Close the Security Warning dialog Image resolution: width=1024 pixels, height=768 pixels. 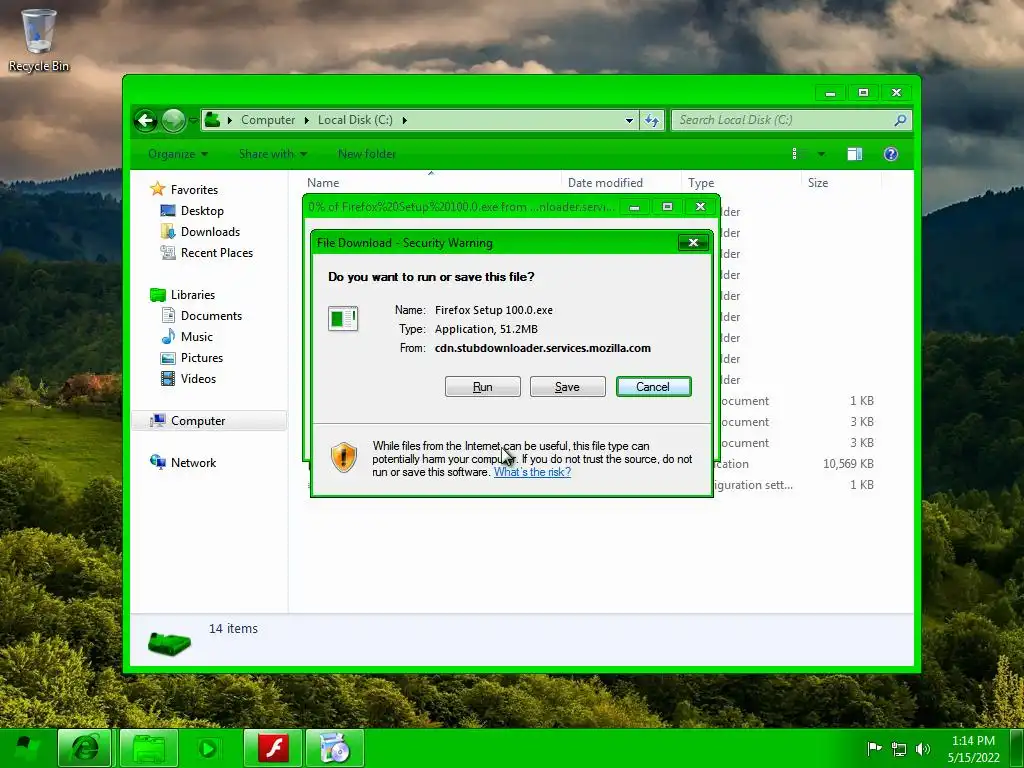(x=693, y=243)
